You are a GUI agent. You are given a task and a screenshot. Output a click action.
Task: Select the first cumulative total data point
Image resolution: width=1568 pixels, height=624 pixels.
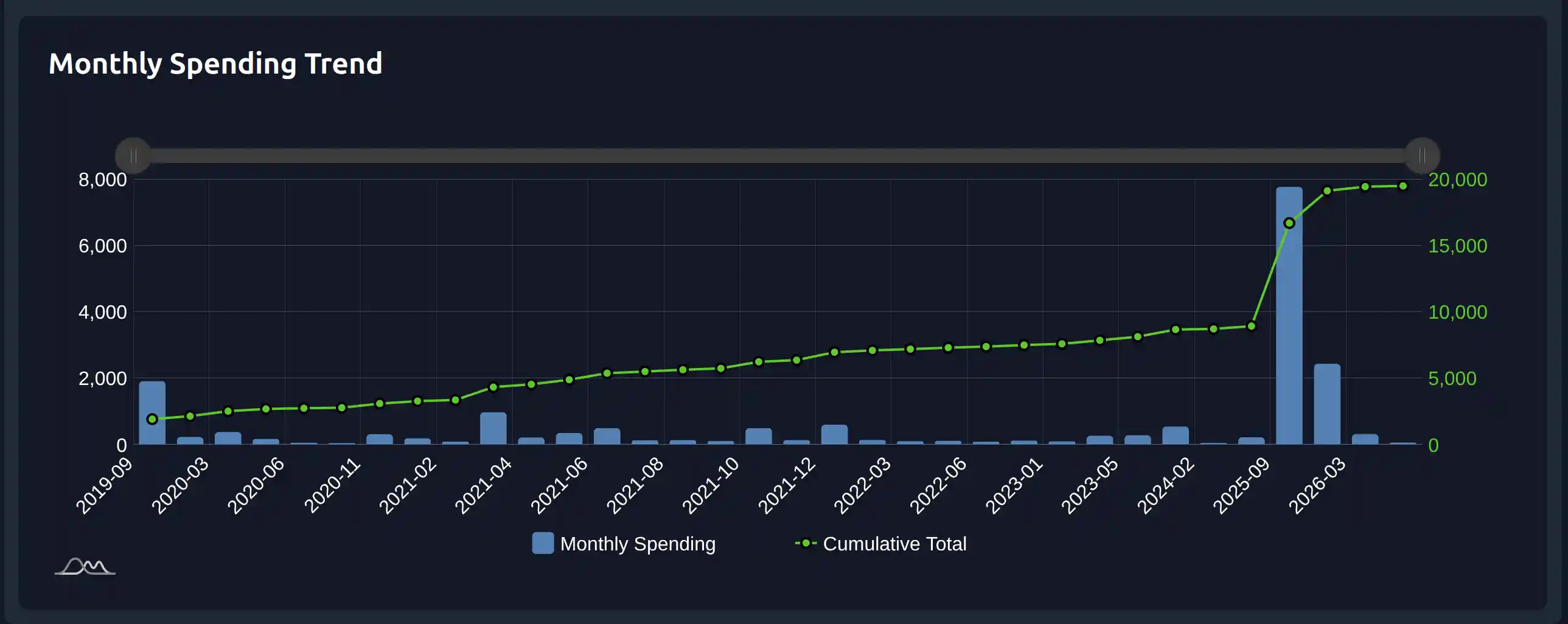(x=152, y=419)
